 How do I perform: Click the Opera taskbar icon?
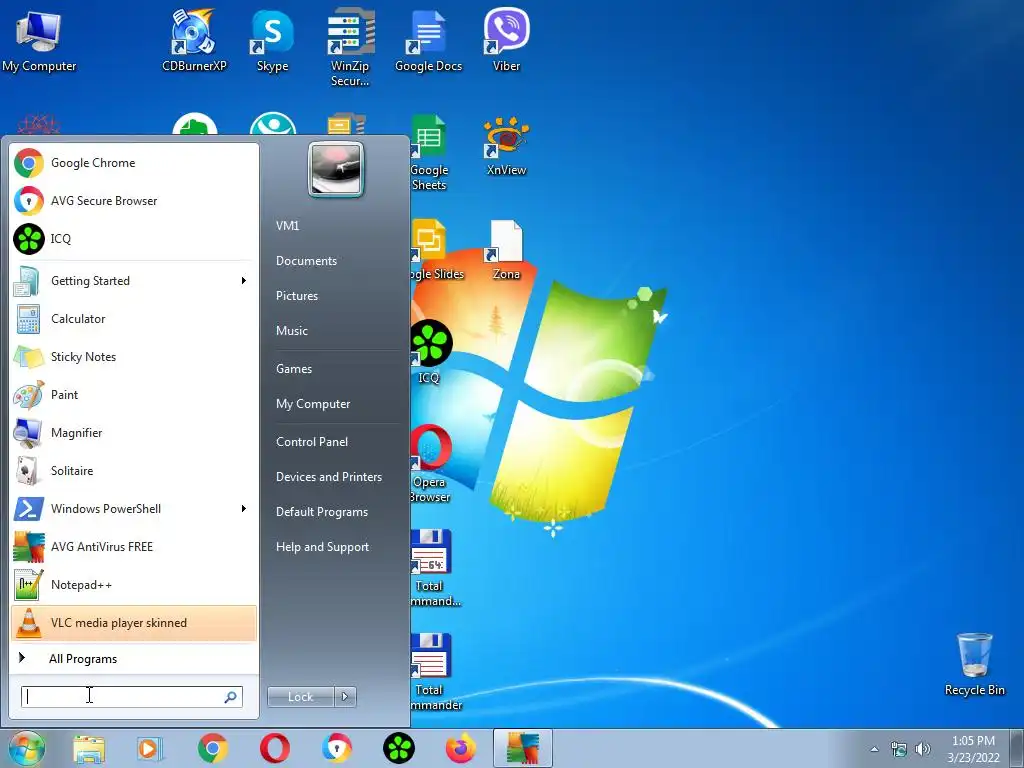coord(275,748)
